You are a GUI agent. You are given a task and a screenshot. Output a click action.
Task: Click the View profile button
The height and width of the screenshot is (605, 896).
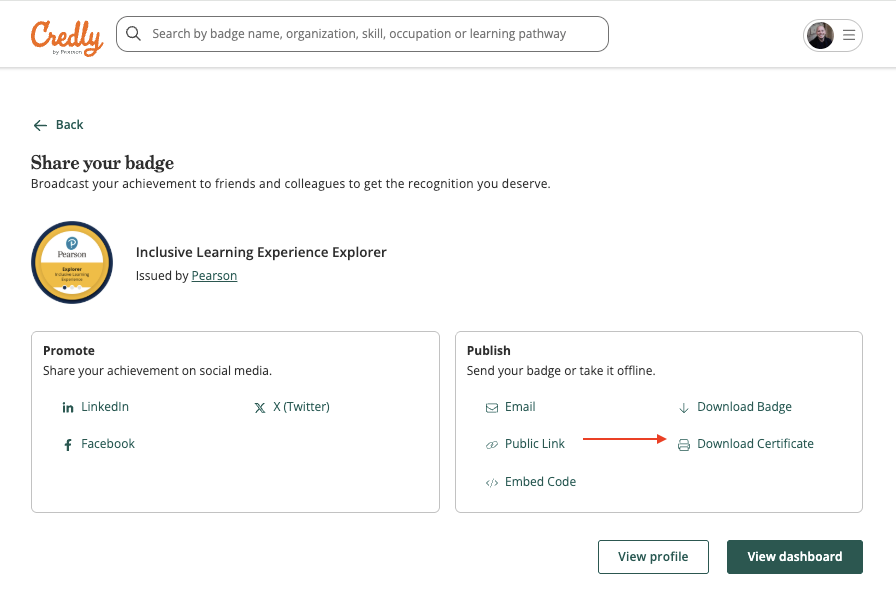[653, 557]
